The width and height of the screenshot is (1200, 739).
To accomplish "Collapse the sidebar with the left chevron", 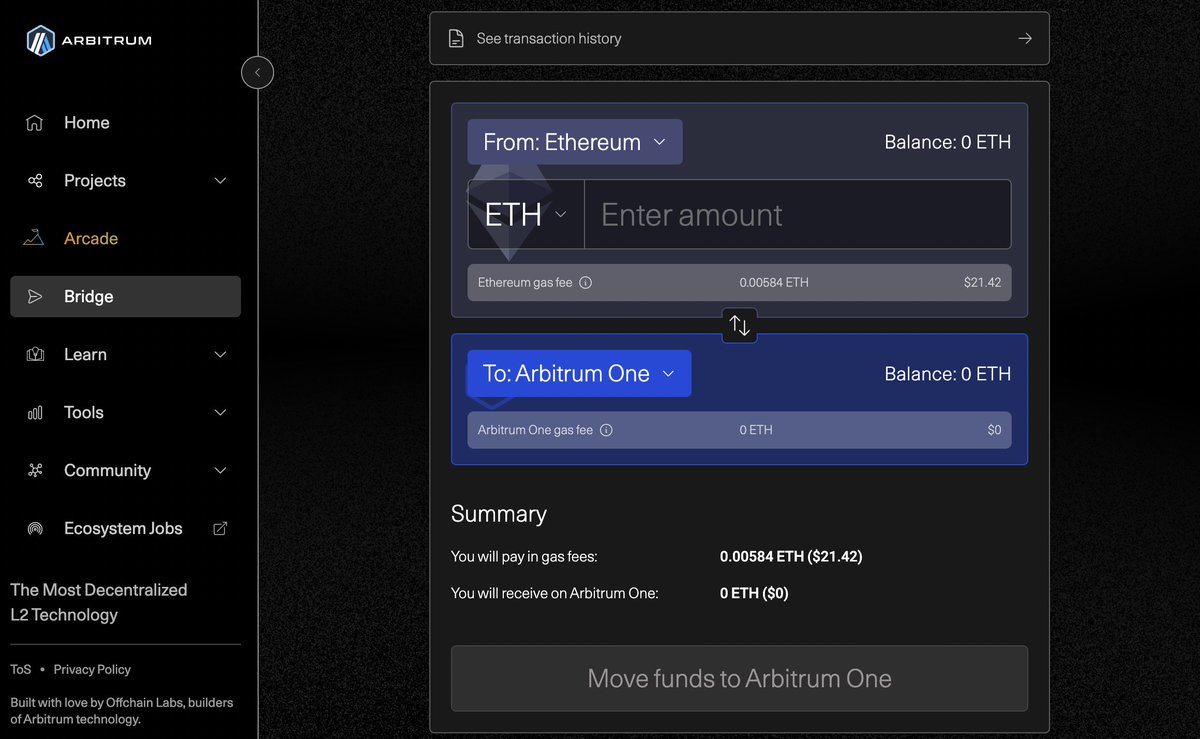I will tap(257, 72).
